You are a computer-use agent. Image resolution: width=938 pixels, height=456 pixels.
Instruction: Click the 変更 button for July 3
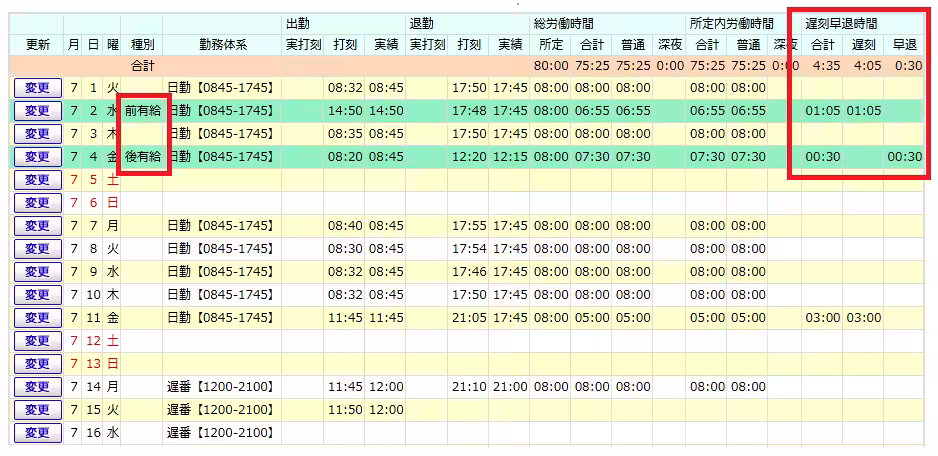coord(37,134)
